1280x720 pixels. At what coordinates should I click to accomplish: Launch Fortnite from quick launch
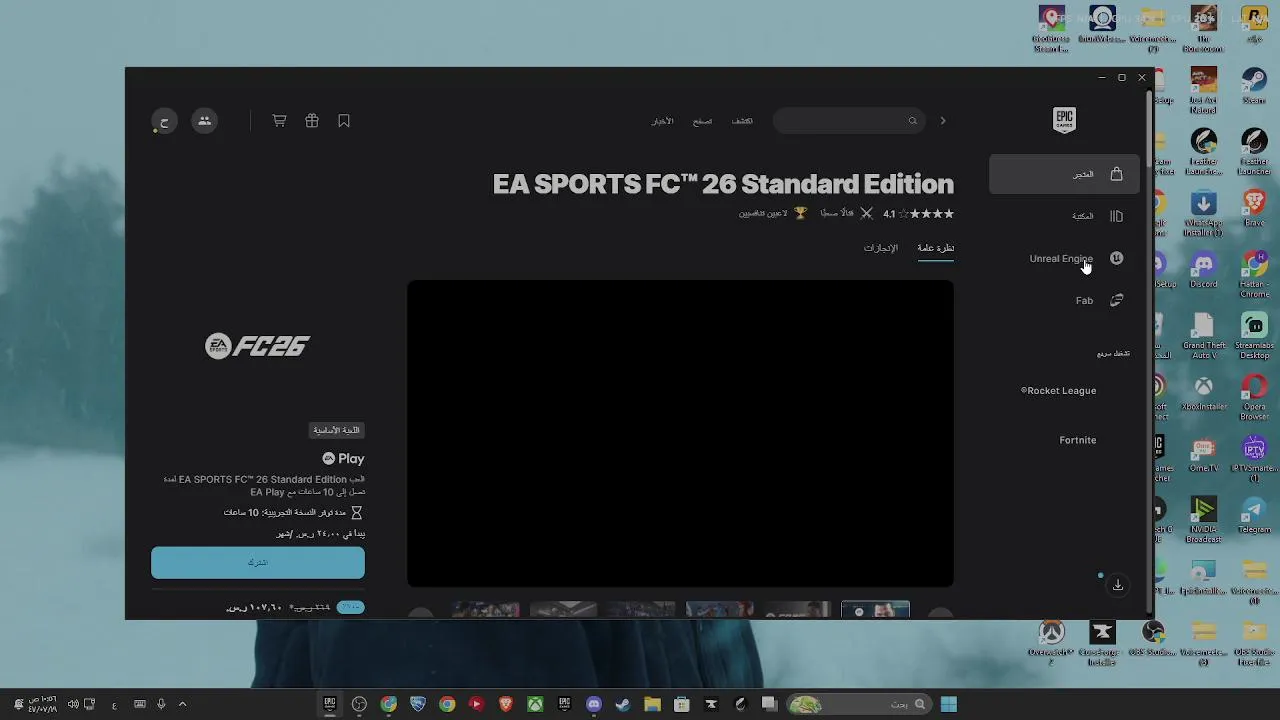pyautogui.click(x=1078, y=440)
